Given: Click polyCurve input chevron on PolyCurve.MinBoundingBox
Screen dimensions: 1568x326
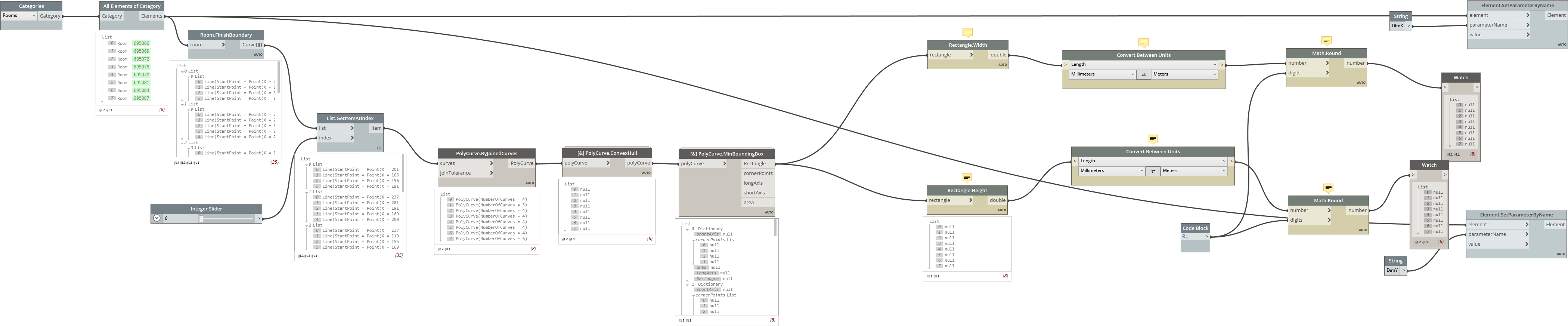Looking at the screenshot, I should coord(724,163).
